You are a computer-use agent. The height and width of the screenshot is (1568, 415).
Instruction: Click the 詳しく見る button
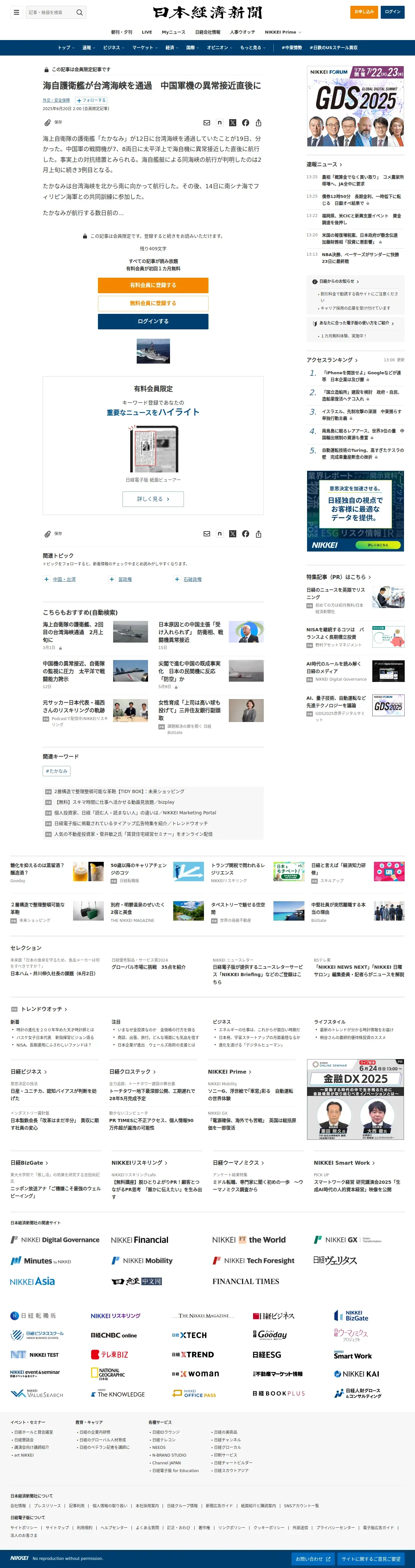[153, 499]
